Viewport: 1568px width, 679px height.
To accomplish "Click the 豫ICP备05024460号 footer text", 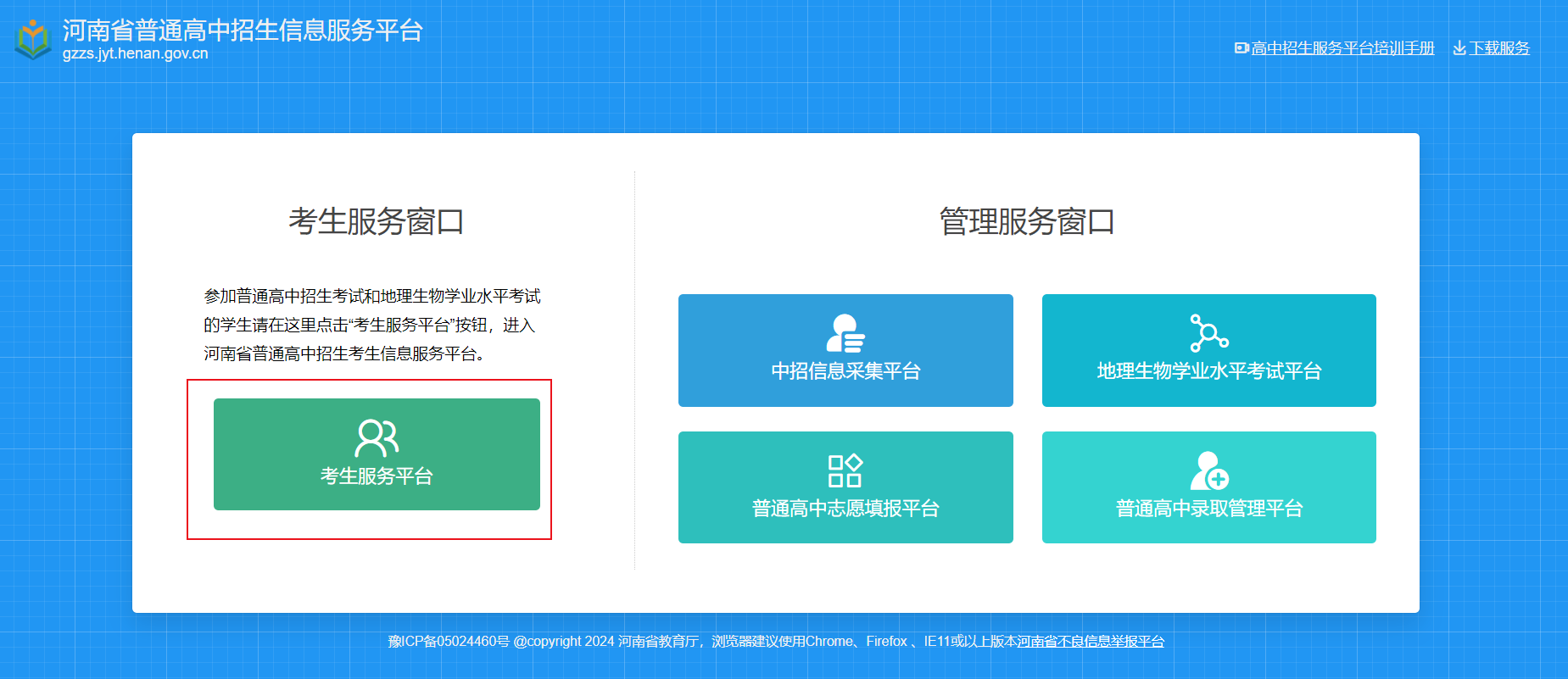I will pos(449,642).
